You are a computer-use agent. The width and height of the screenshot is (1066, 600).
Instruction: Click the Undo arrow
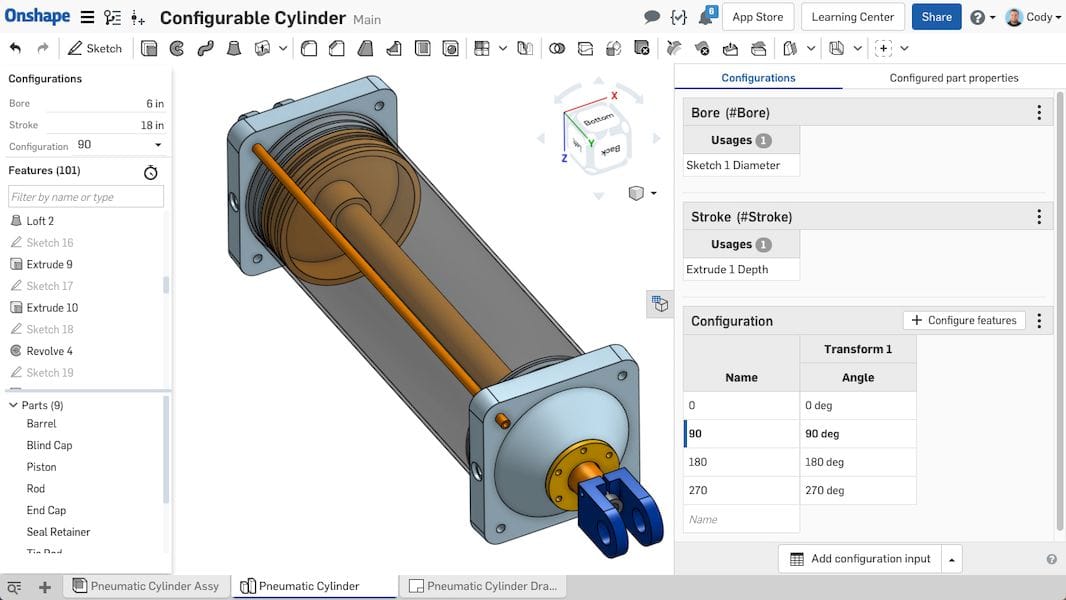click(x=15, y=48)
